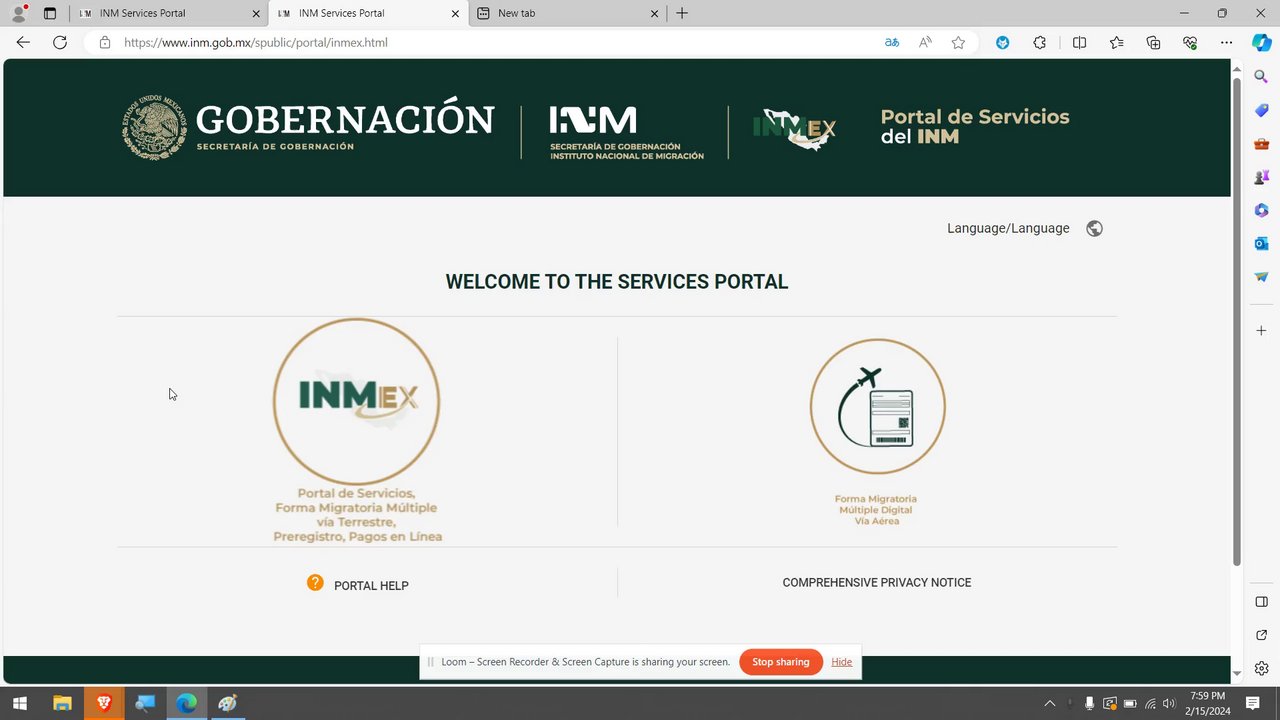Open the Copilot sidebar icon
The image size is (1280, 720).
pyautogui.click(x=1262, y=42)
